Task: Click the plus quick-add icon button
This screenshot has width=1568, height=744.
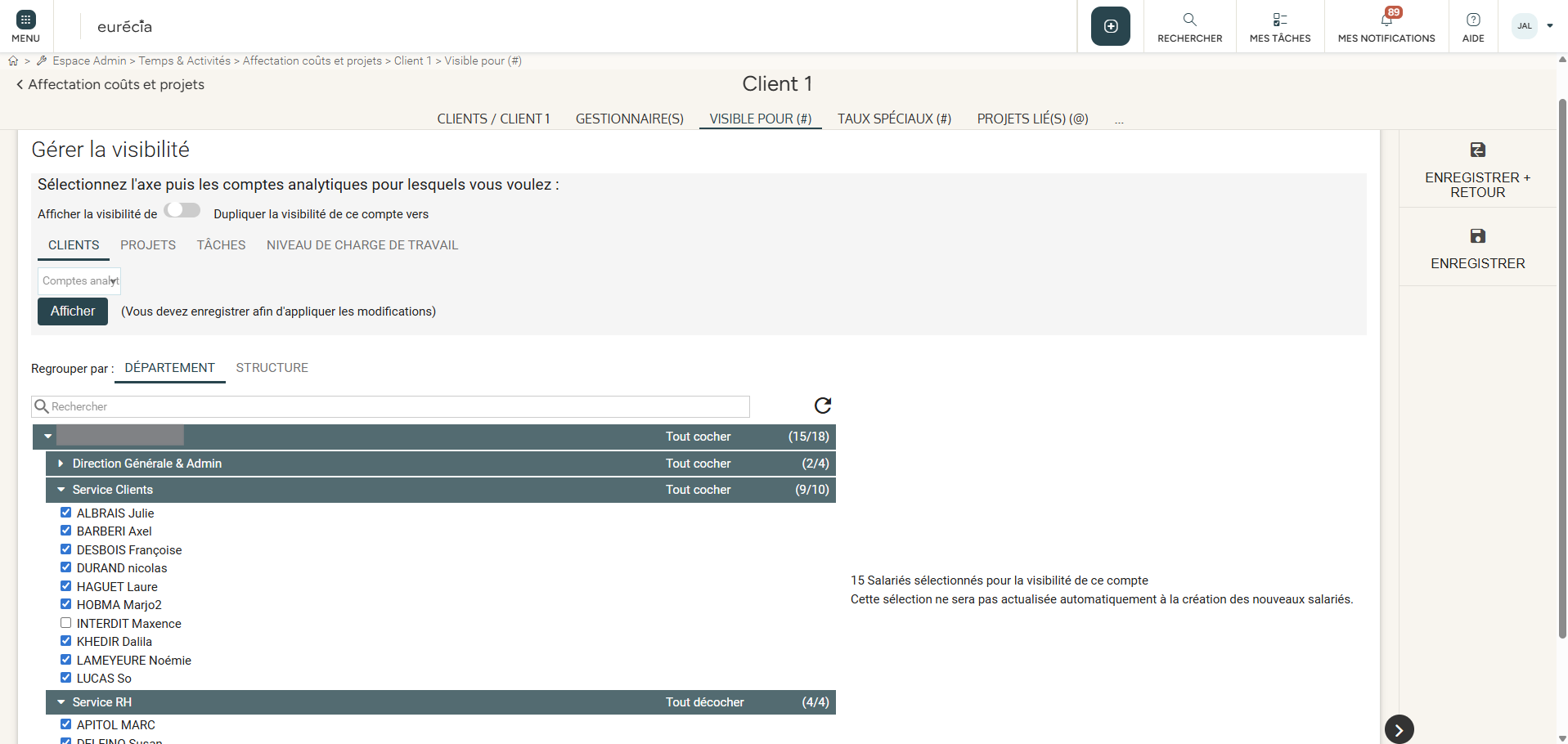Action: tap(1110, 26)
